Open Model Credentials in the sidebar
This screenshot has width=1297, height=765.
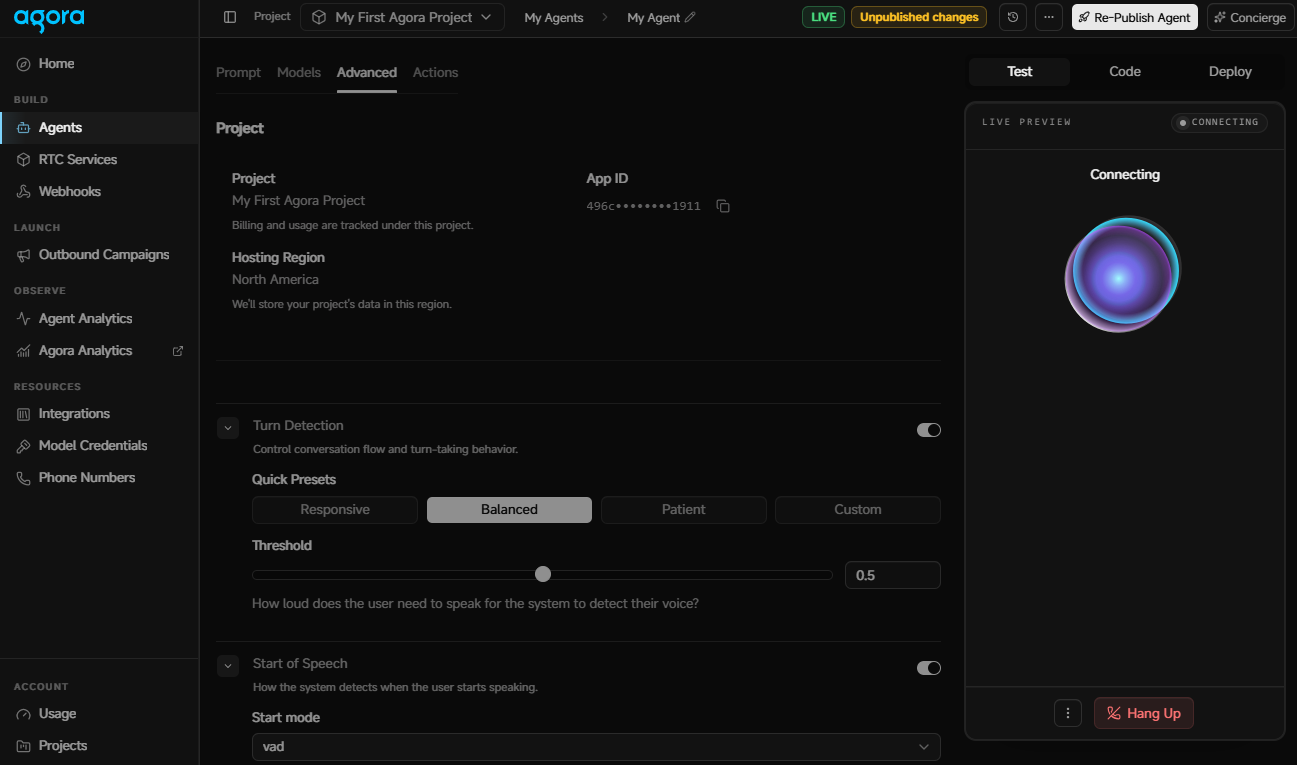point(99,446)
